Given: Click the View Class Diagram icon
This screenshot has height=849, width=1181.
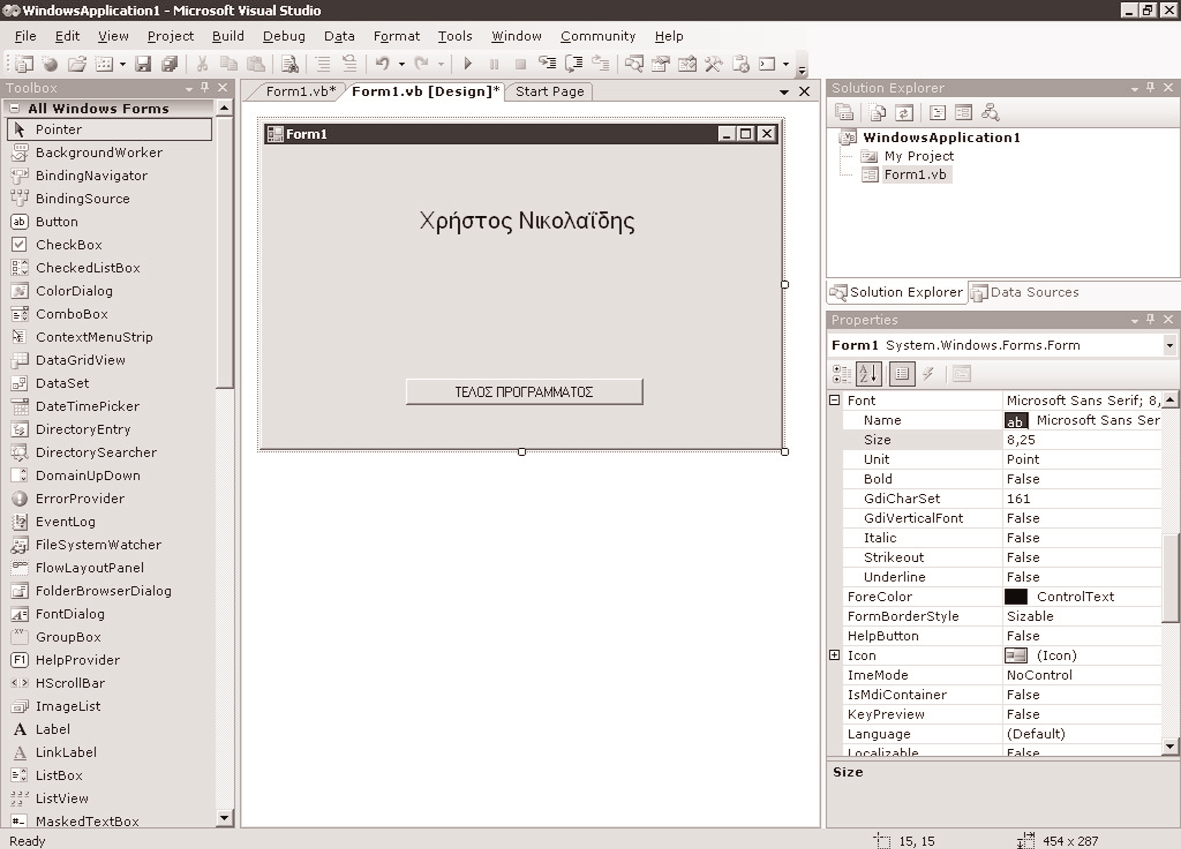Looking at the screenshot, I should click(990, 113).
